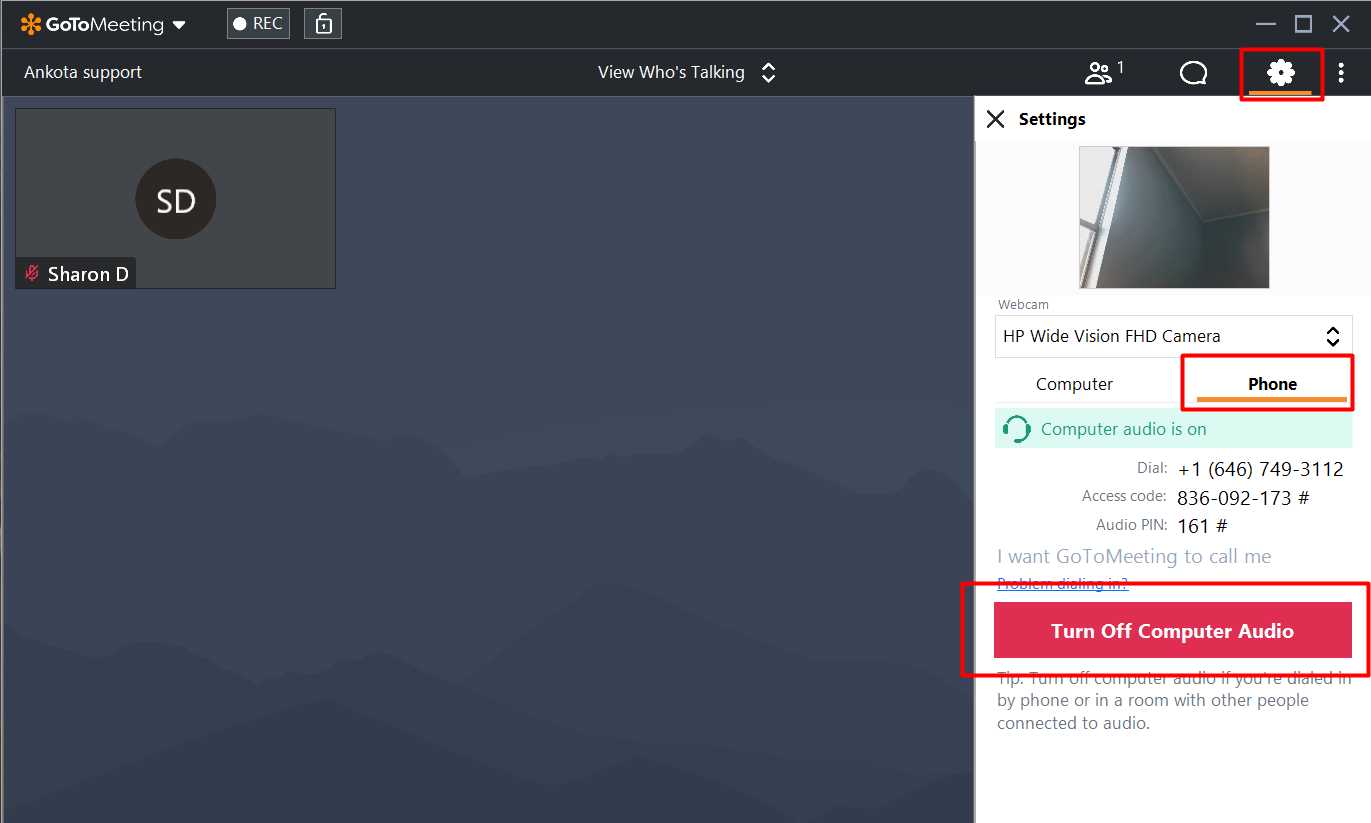Viewport: 1371px width, 823px height.
Task: Maximize the GoToMeeting window
Action: (1303, 24)
